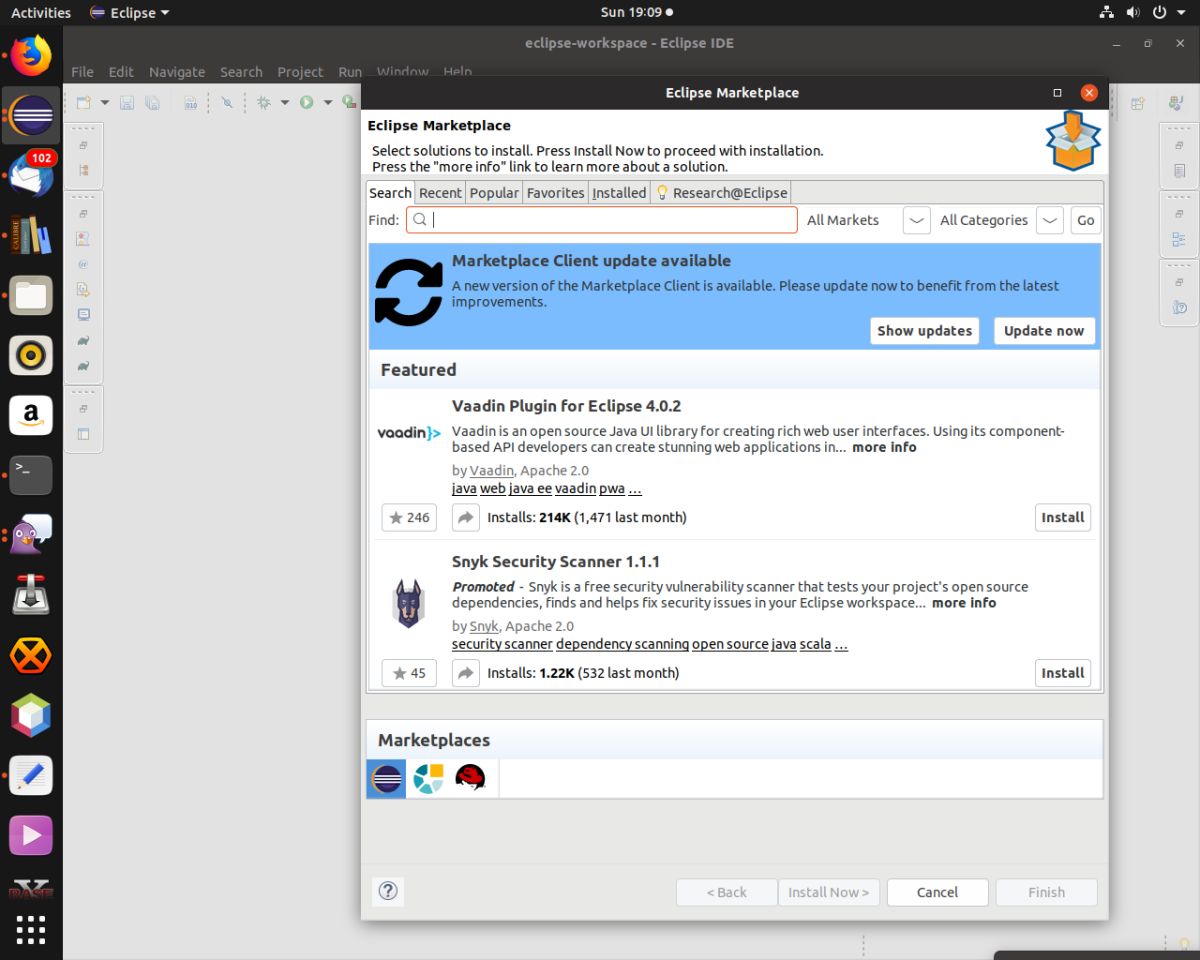This screenshot has width=1200, height=960.
Task: Expand the All Markets dropdown arrow
Action: [917, 220]
